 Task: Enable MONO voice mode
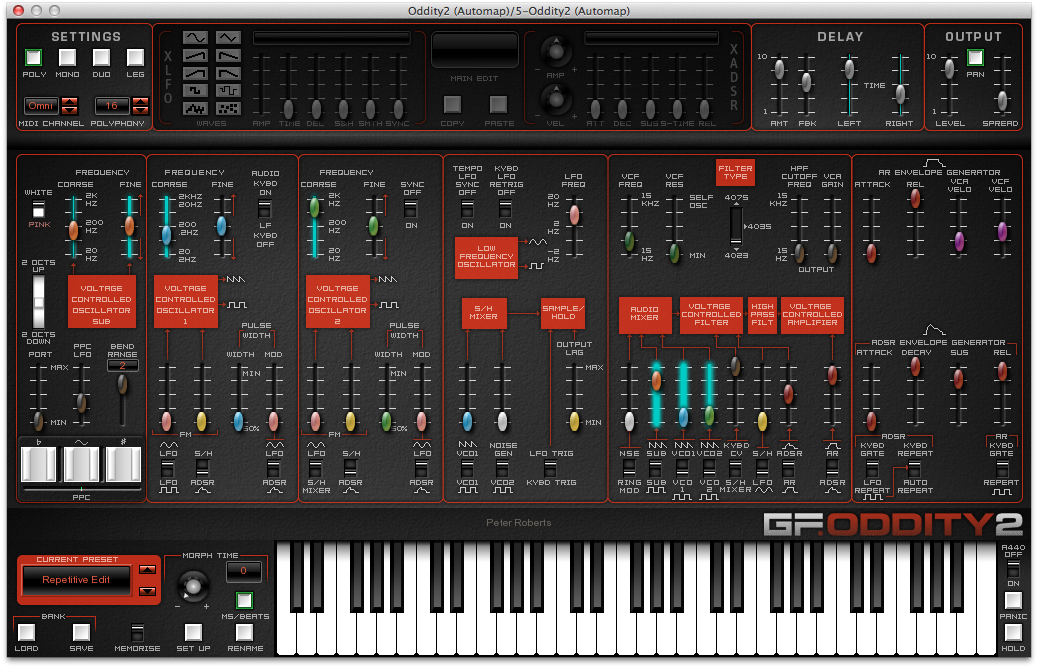point(67,58)
